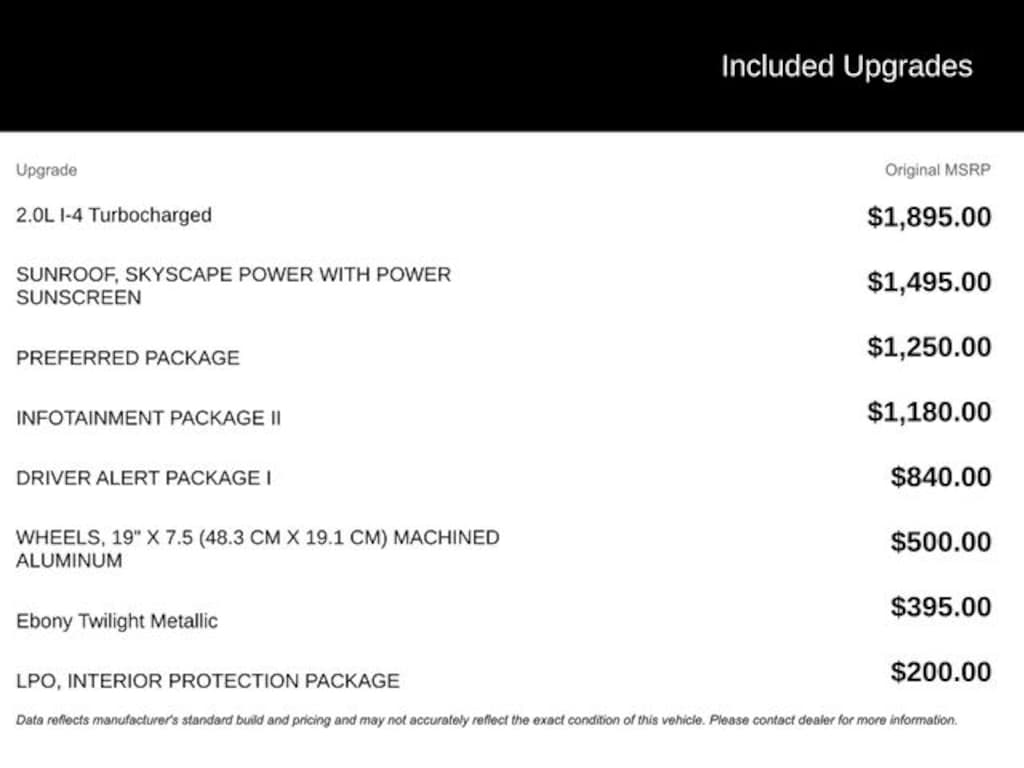1024x768 pixels.
Task: Click the Original MSRP column header
Action: coord(937,170)
